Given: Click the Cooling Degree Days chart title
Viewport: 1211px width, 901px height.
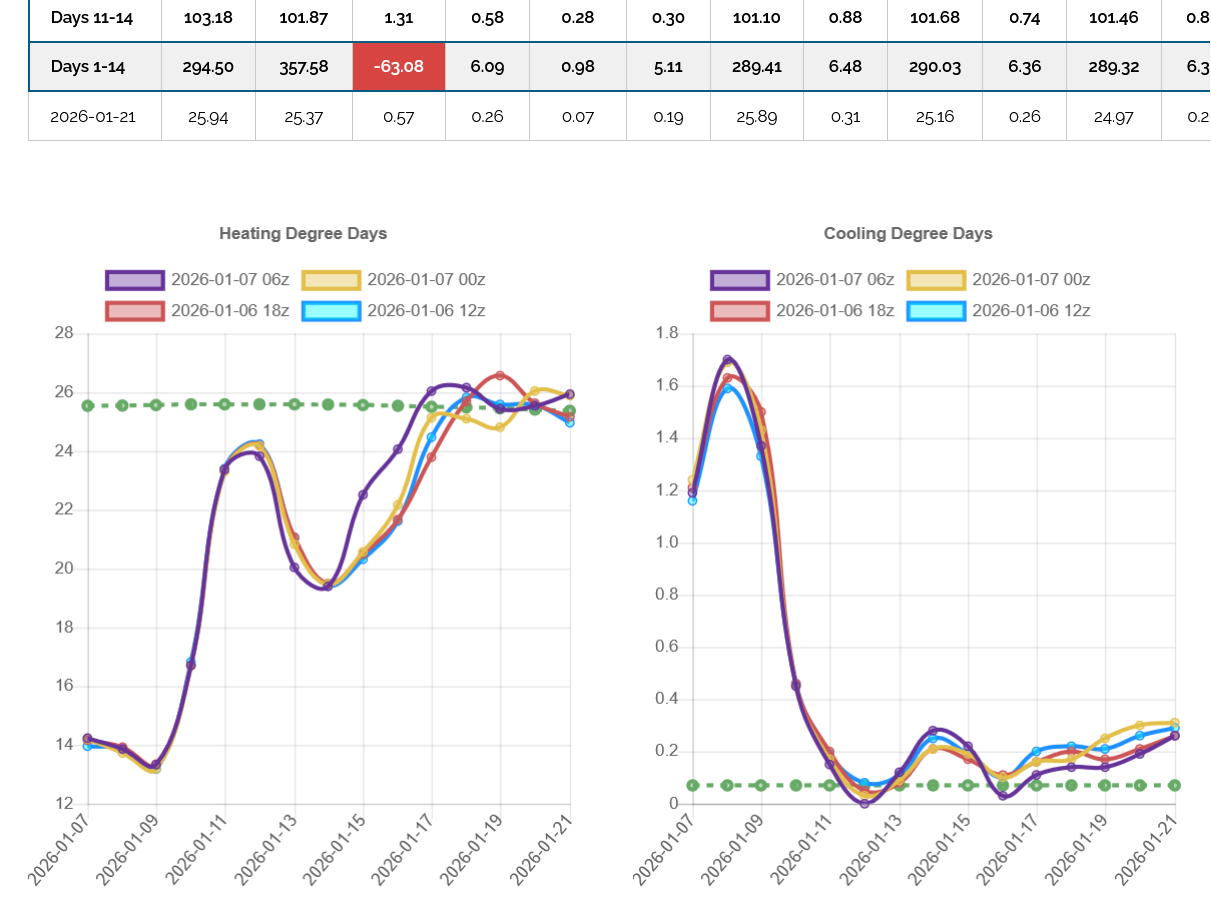Looking at the screenshot, I should pyautogui.click(x=908, y=234).
